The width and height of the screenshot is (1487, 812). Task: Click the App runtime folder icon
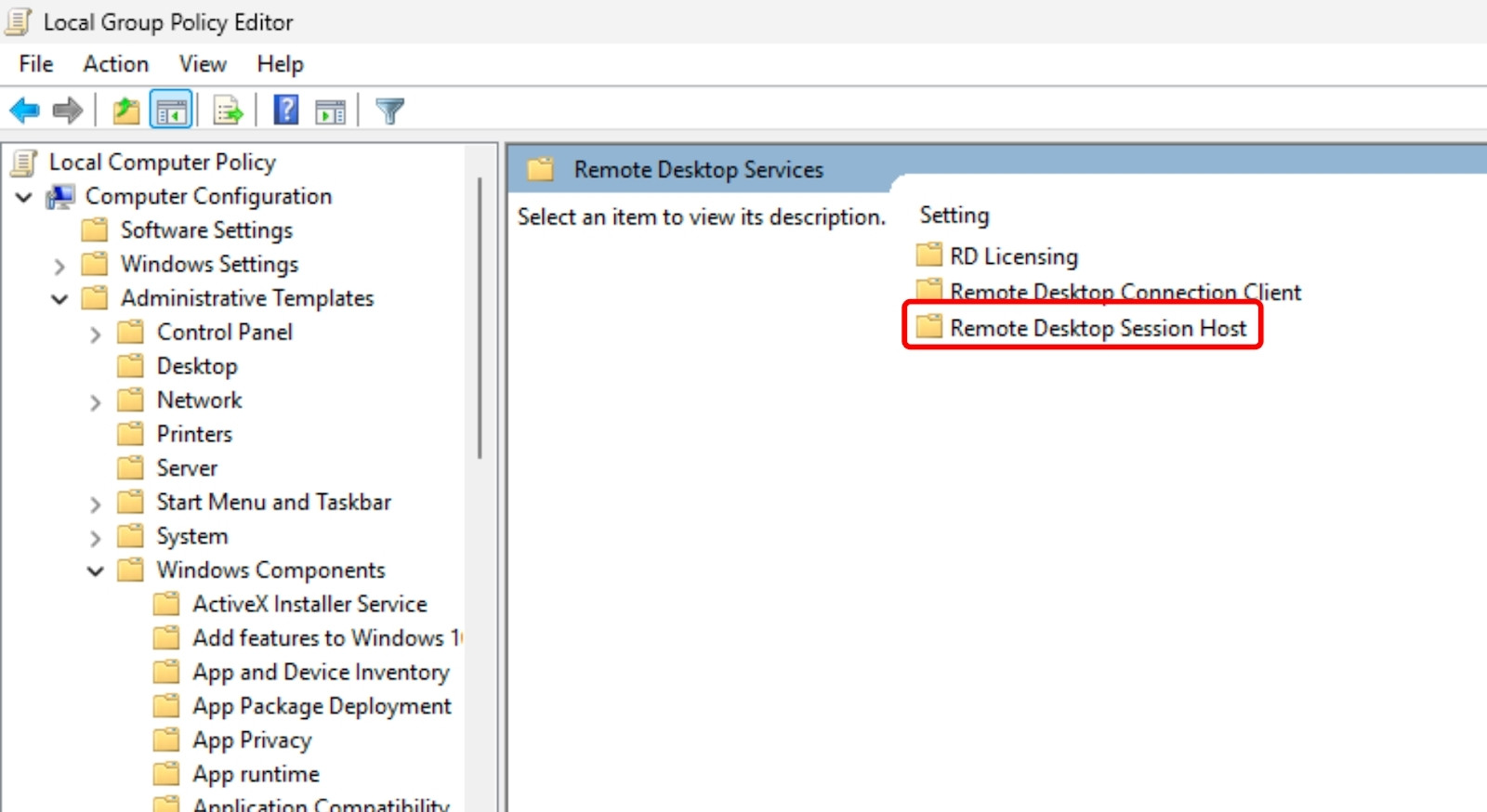(166, 774)
